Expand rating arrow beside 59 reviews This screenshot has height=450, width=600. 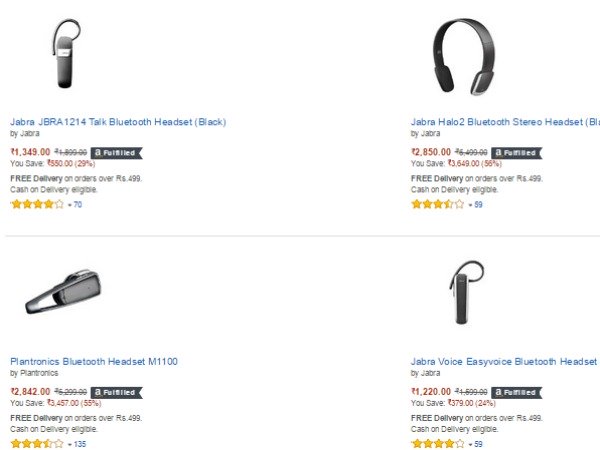(x=470, y=444)
